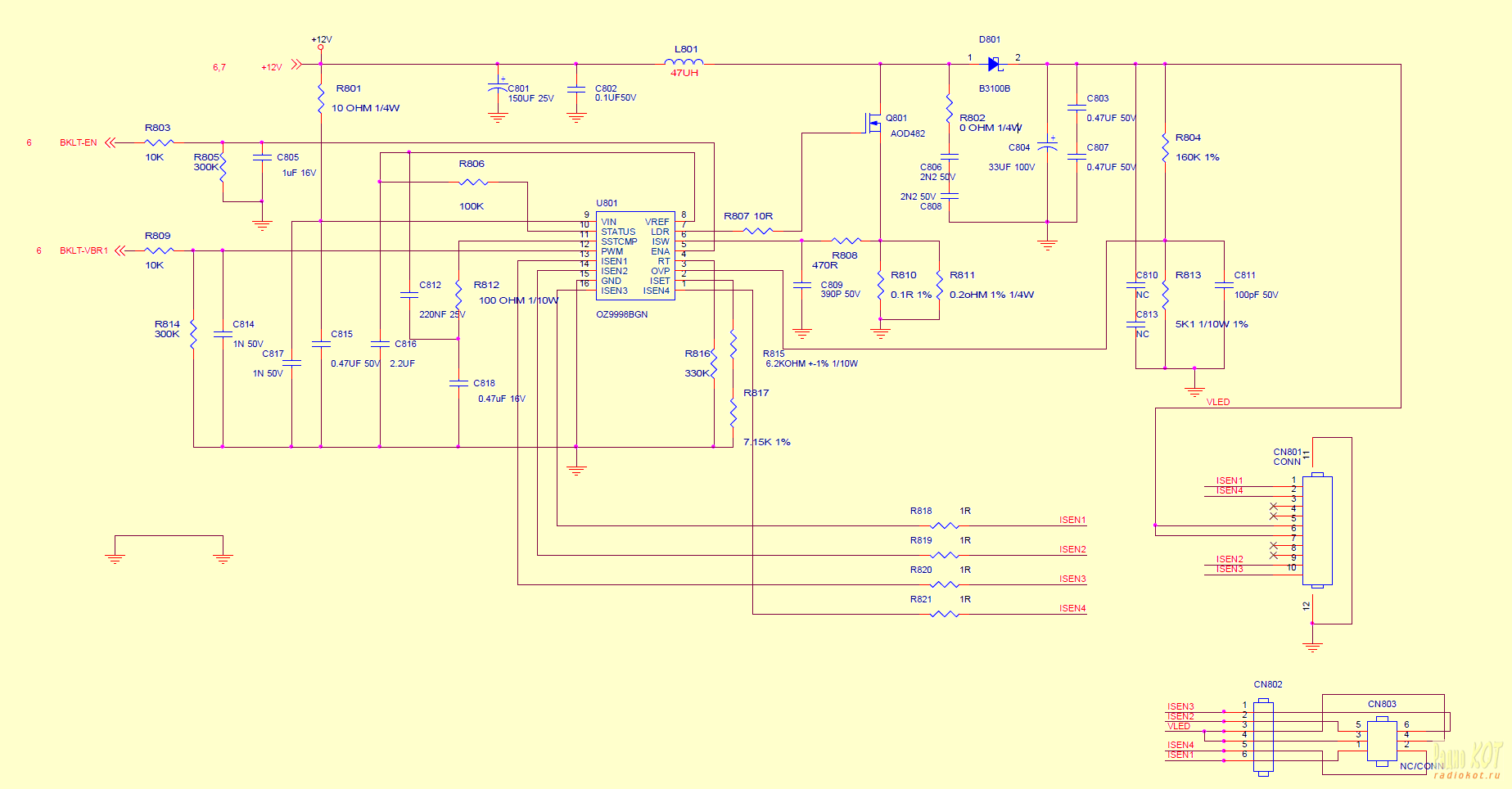Click the C810 capacitor label
Viewport: 1512px width, 789px height.
pos(1147,275)
